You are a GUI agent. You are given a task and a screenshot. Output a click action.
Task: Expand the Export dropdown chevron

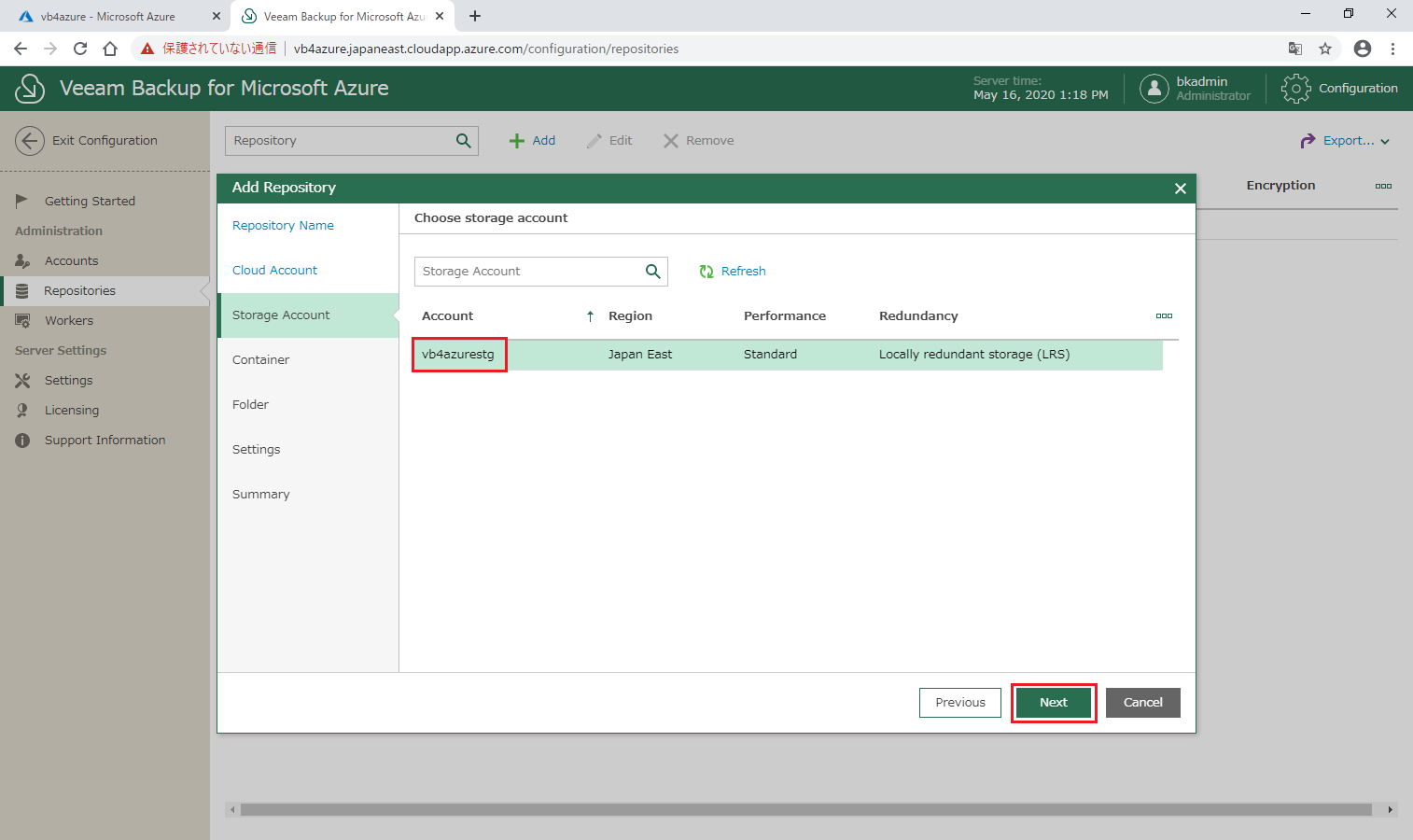1385,142
